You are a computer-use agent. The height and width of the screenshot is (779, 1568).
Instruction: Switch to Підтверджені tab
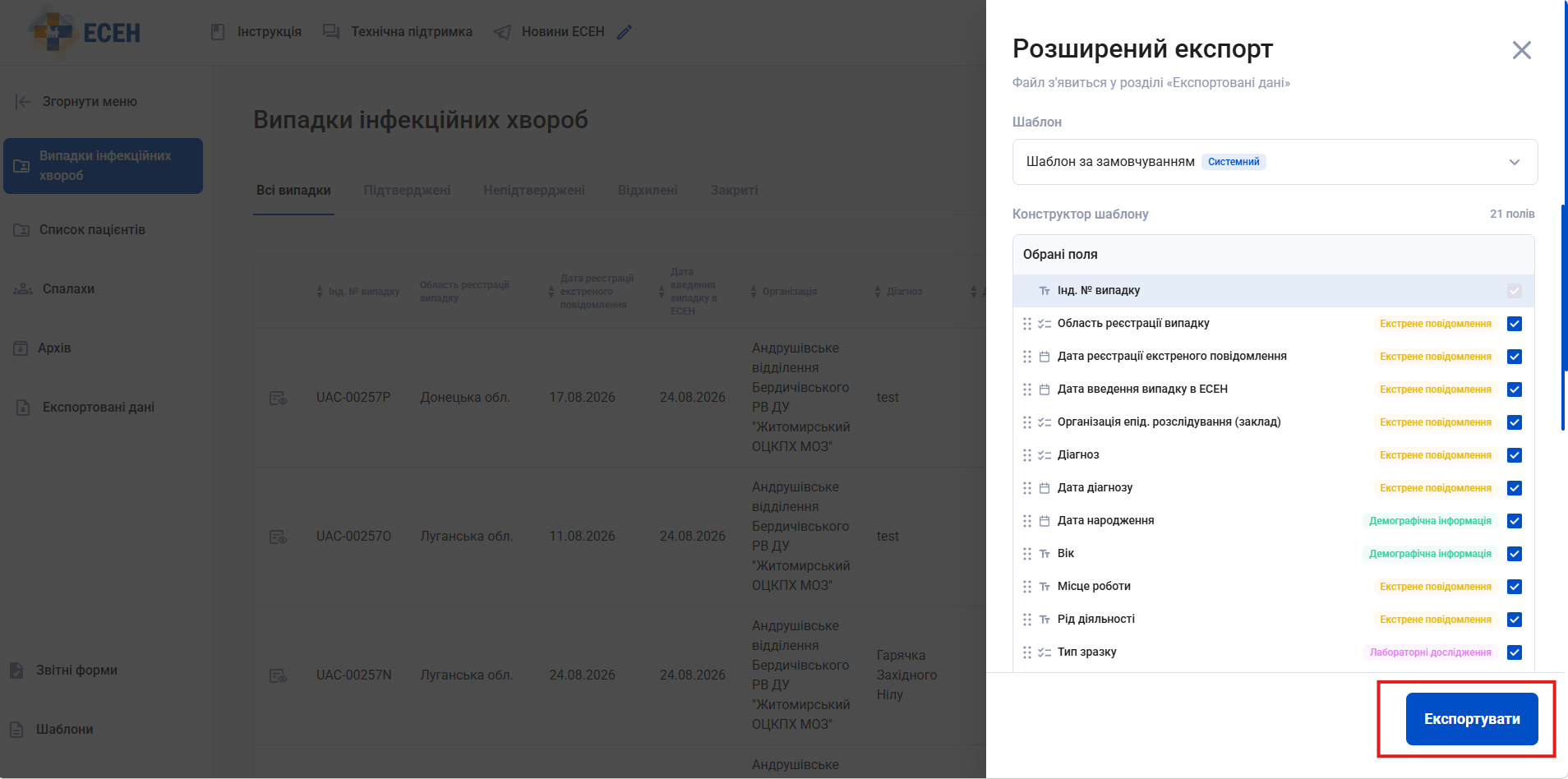click(407, 191)
